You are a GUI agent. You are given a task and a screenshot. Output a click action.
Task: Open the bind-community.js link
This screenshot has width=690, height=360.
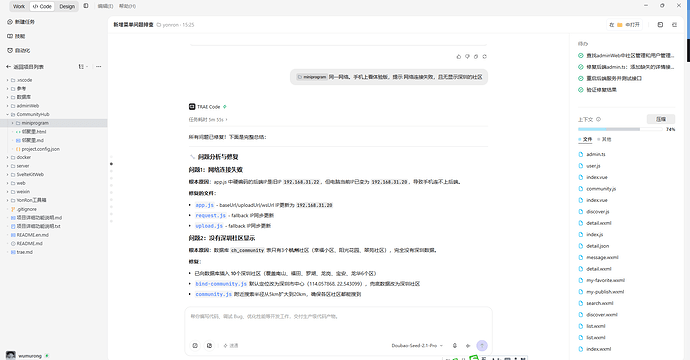click(x=221, y=284)
